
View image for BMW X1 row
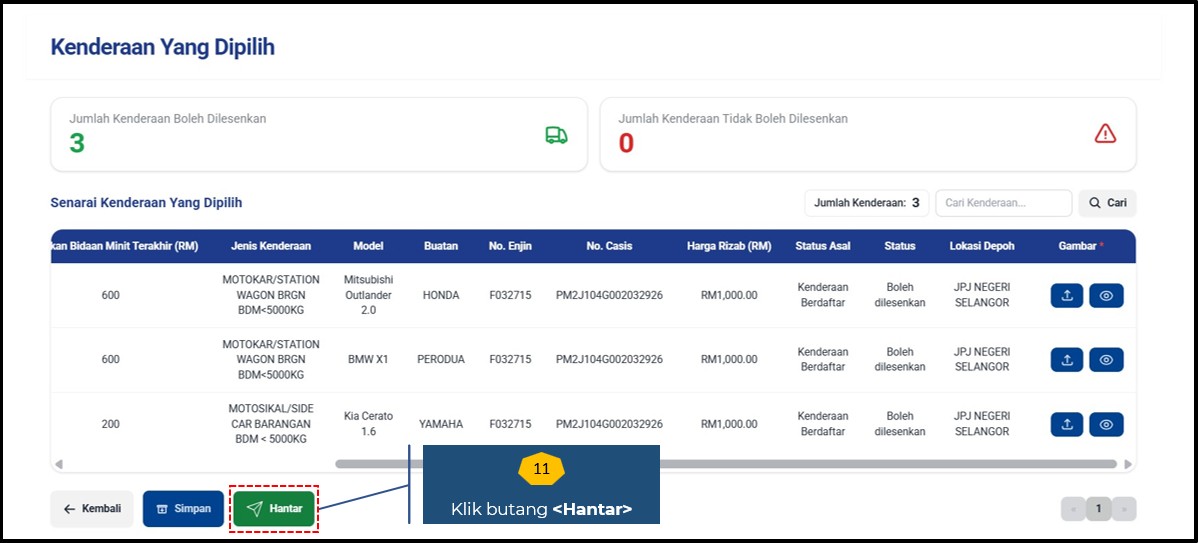[1106, 360]
